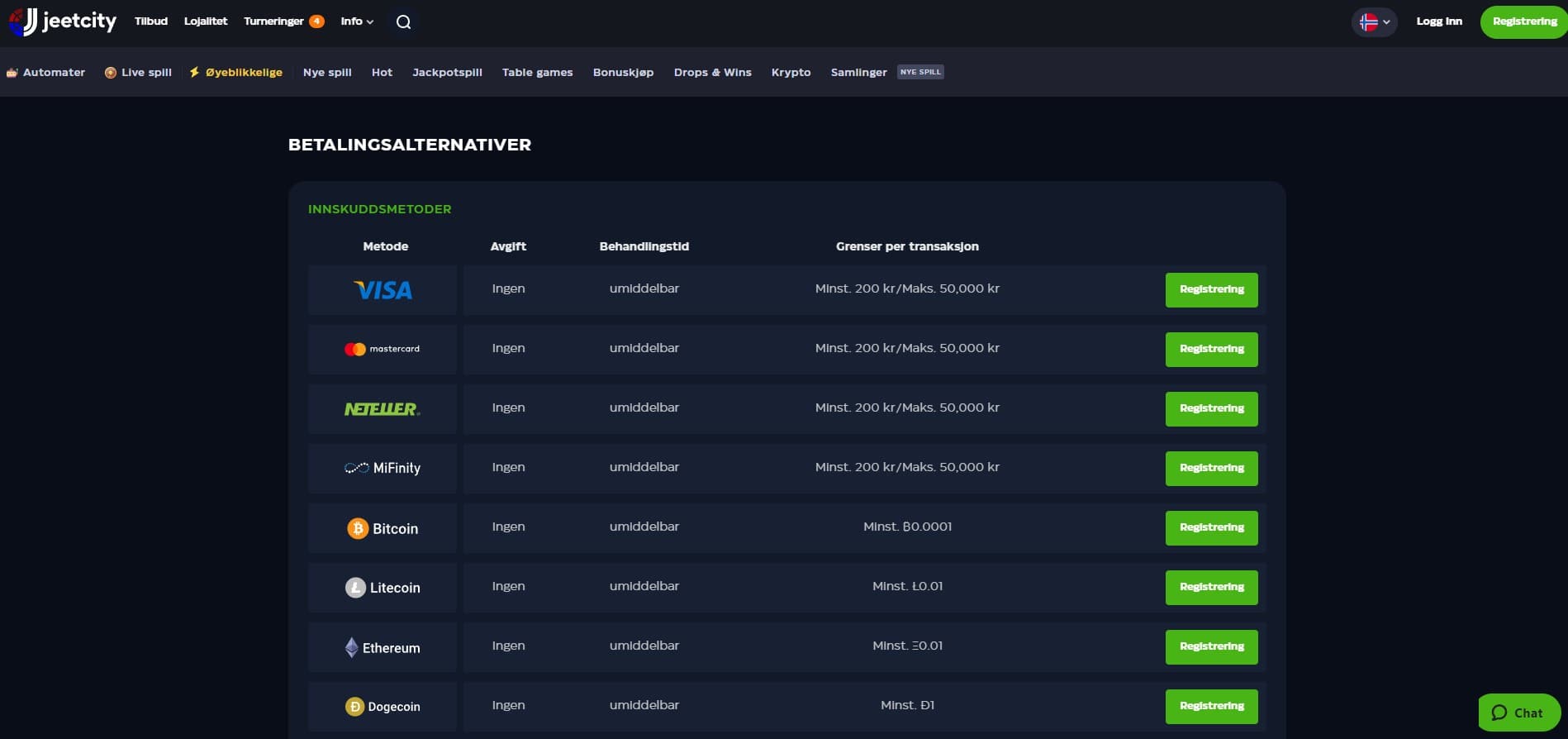Click Registrering in the Visa row
This screenshot has height=739, width=1568.
point(1211,290)
